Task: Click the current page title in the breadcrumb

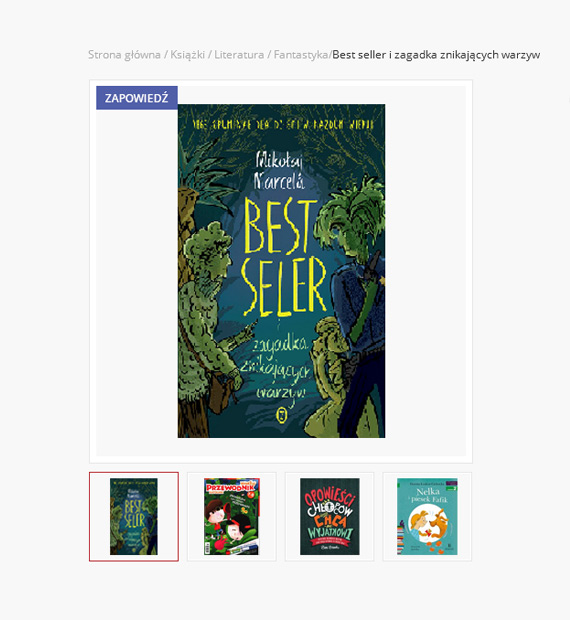Action: coord(436,55)
